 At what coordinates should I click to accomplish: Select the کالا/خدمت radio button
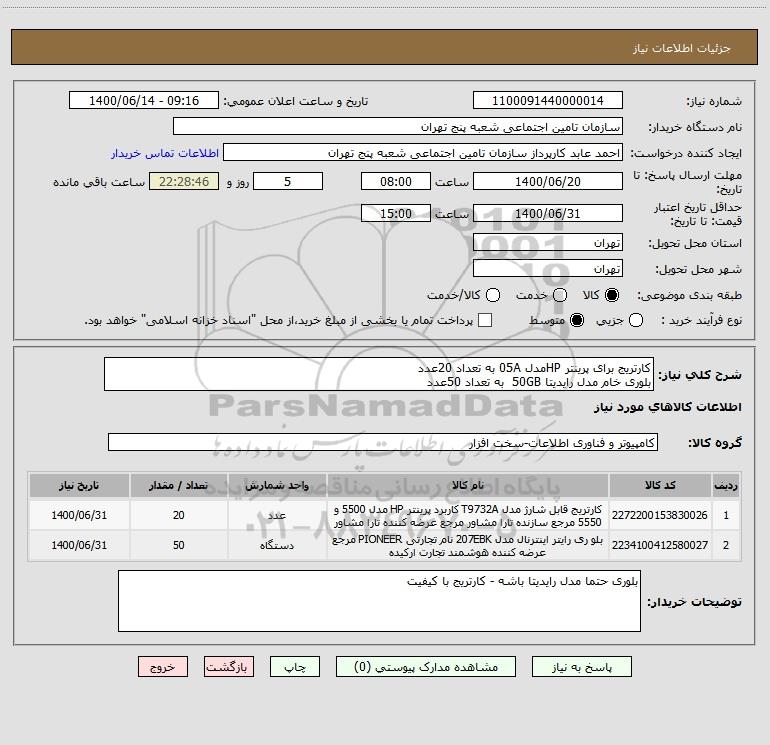click(x=493, y=295)
